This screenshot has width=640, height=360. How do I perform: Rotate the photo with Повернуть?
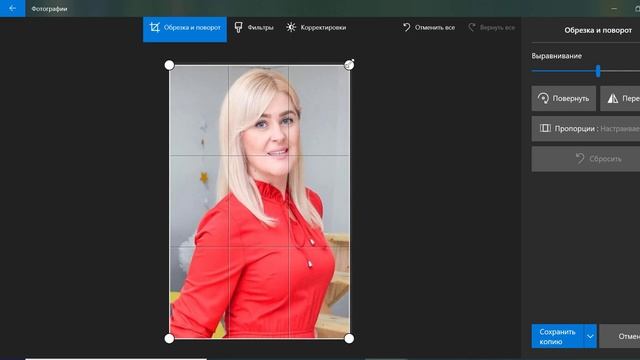tap(564, 98)
